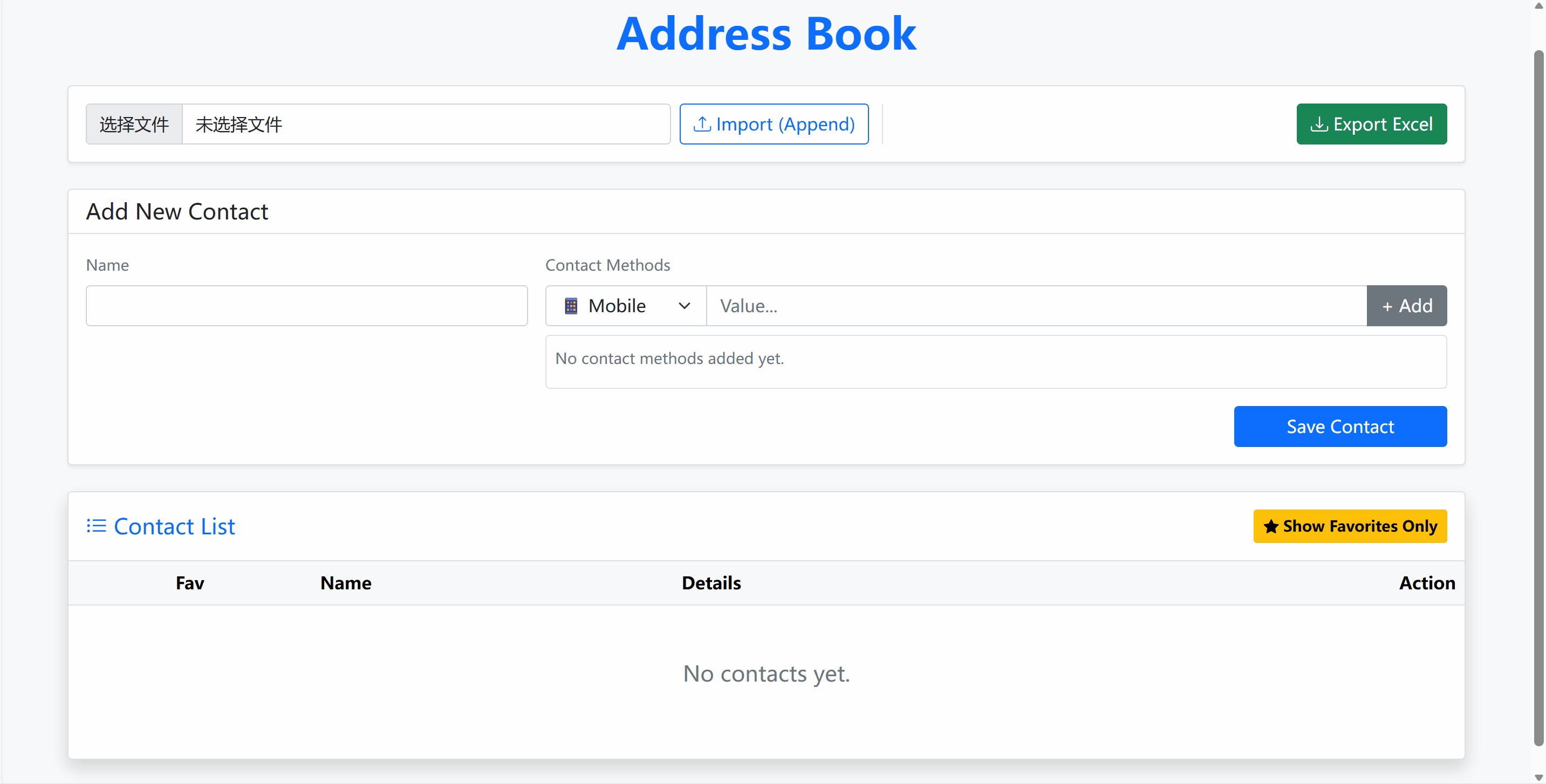Click the phone icon in the Mobile selector

(x=571, y=305)
